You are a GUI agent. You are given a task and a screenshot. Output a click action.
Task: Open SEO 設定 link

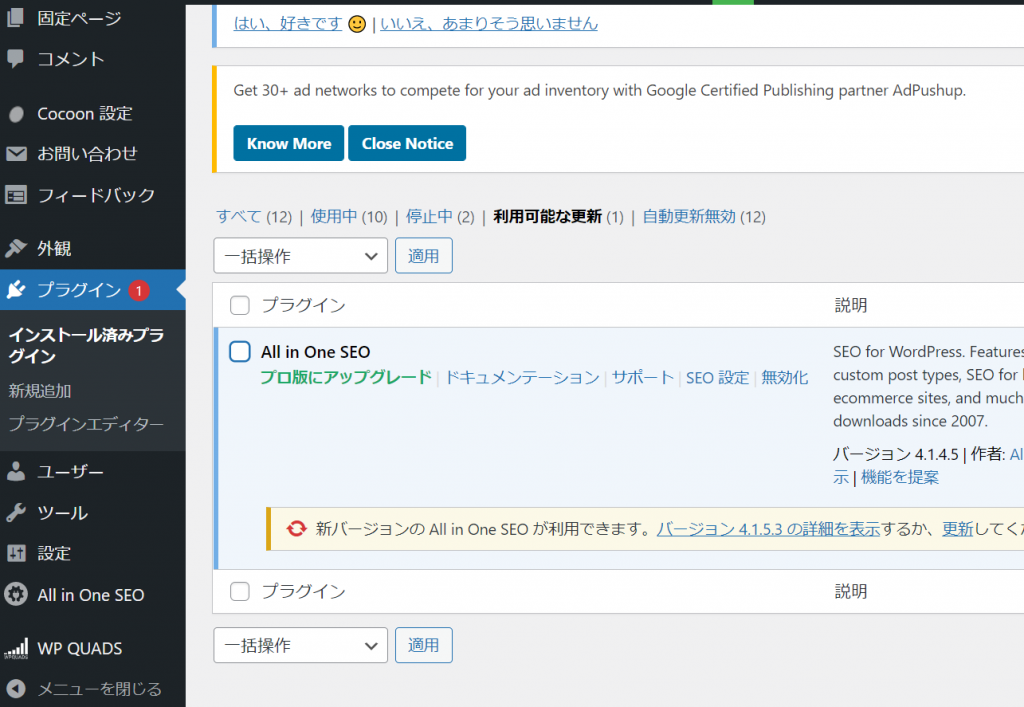coord(718,377)
